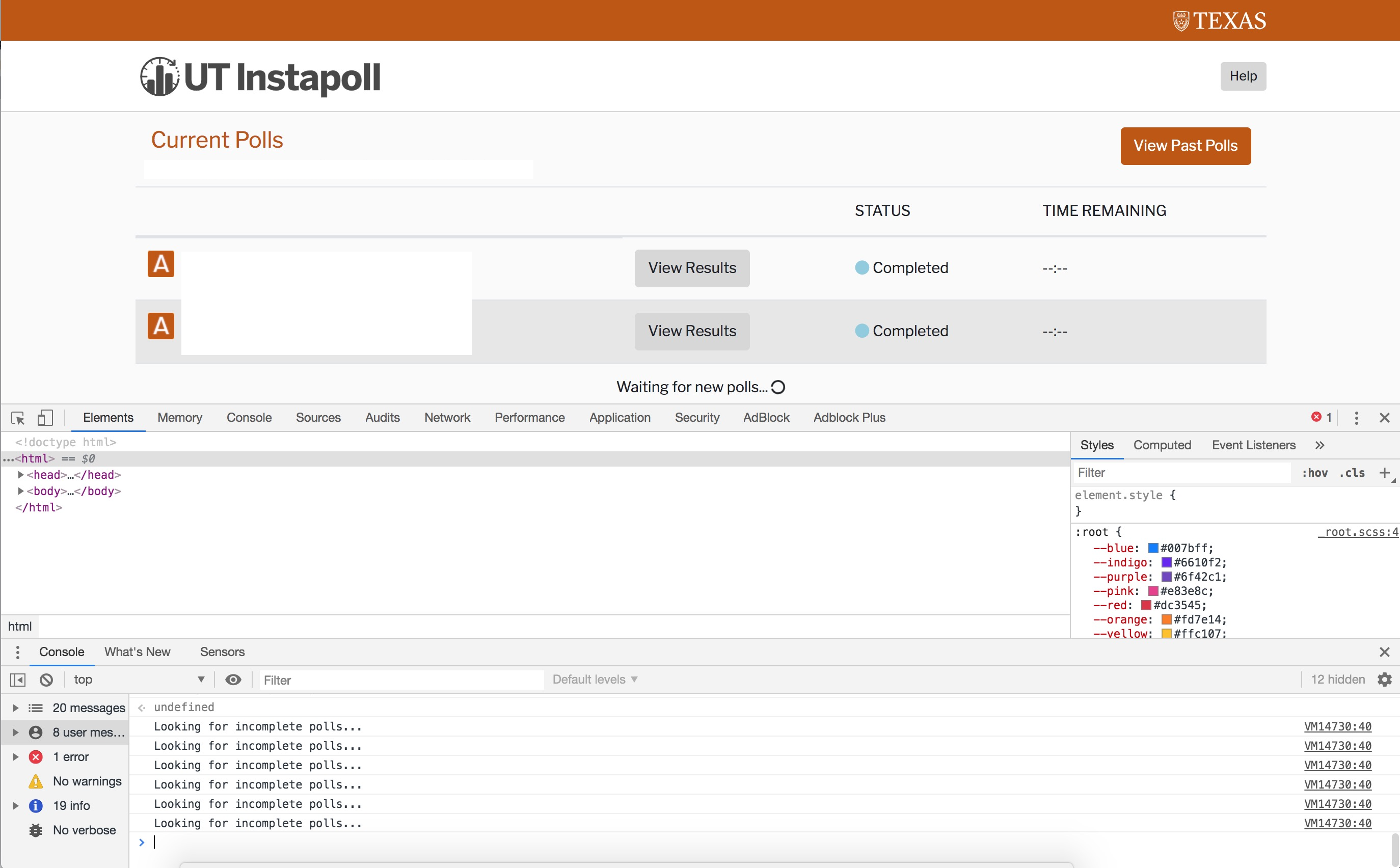Image resolution: width=1400 pixels, height=868 pixels.
Task: Add a new style rule with the plus icon
Action: (x=1385, y=473)
